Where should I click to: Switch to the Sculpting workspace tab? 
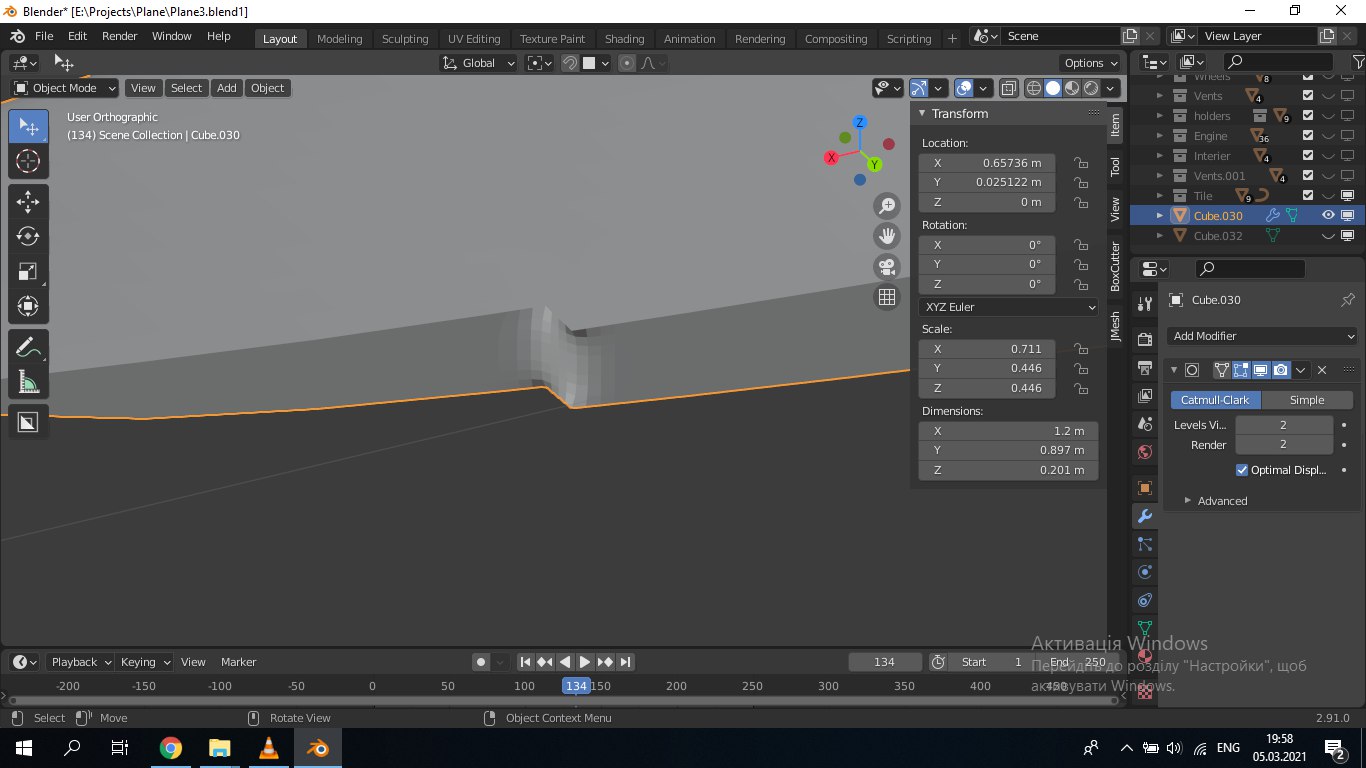point(405,39)
